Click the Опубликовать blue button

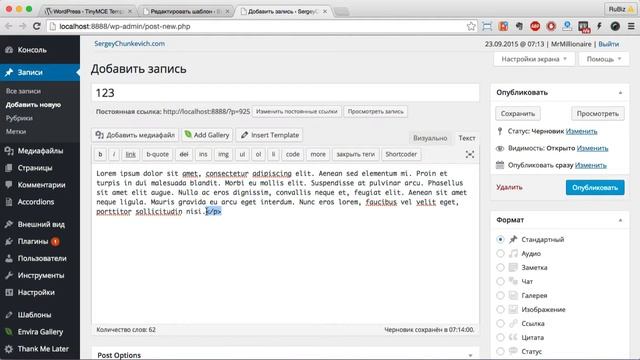point(595,187)
